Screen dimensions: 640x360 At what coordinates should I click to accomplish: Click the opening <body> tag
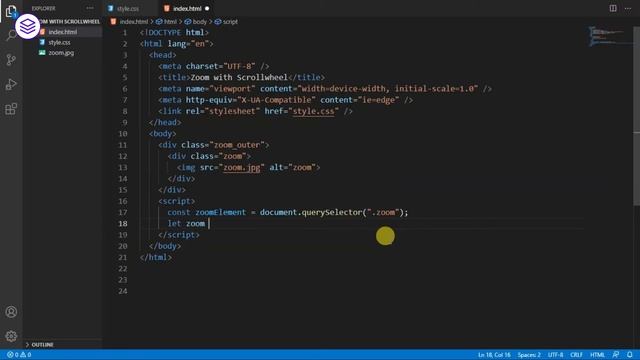click(162, 133)
